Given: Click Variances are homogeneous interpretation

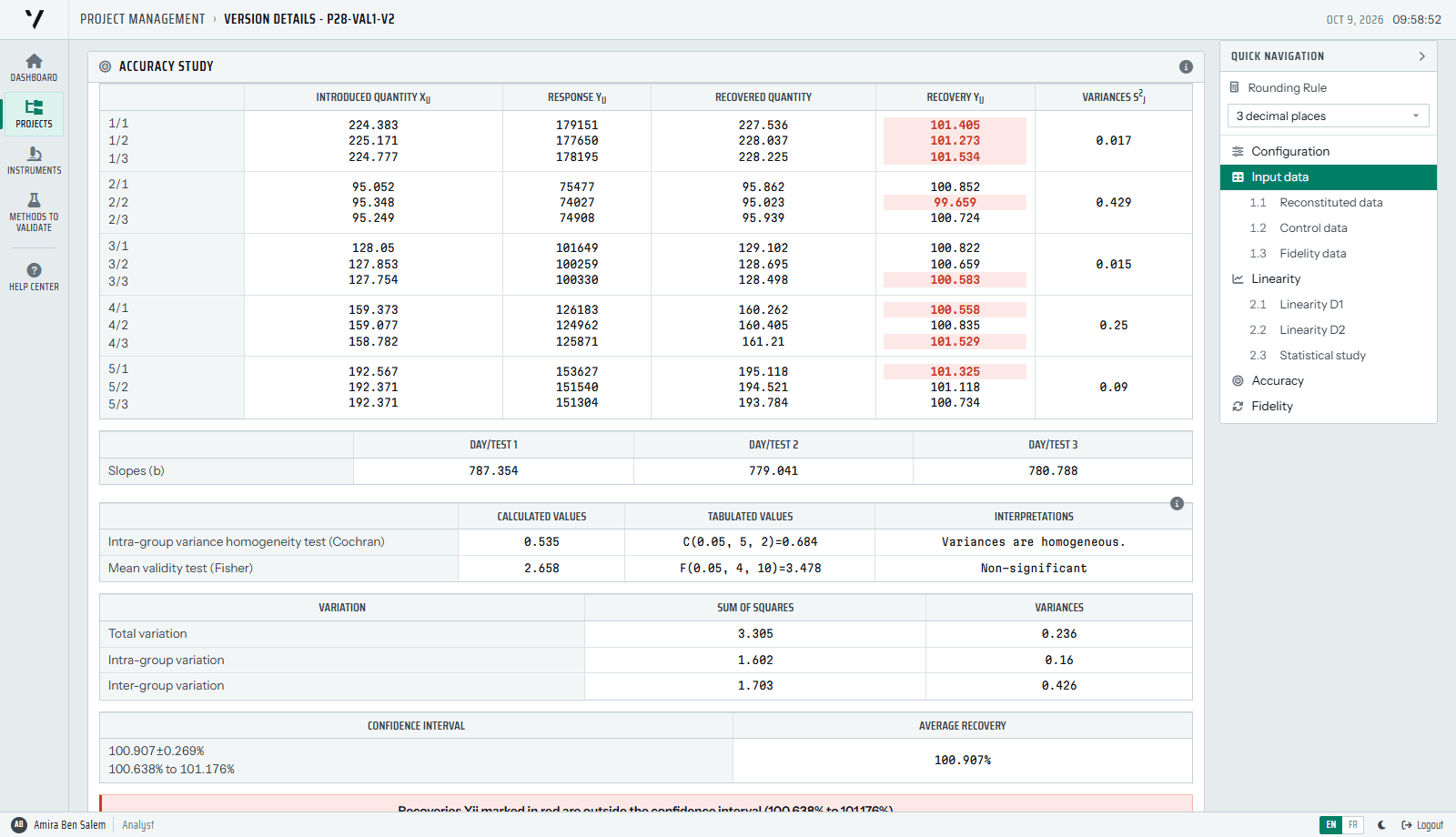Looking at the screenshot, I should 1033,541.
